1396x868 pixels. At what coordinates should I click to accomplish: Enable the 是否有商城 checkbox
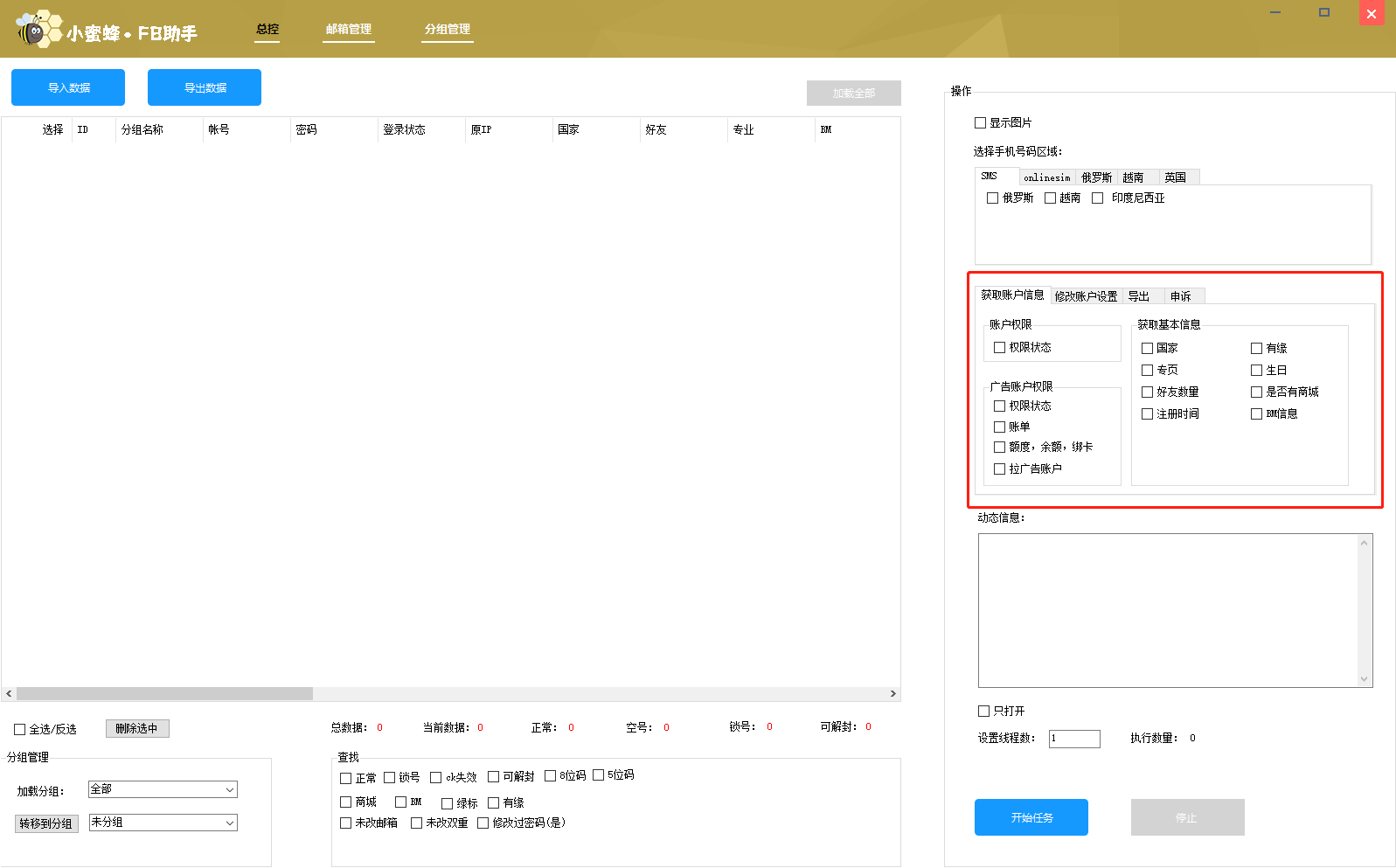click(x=1256, y=392)
